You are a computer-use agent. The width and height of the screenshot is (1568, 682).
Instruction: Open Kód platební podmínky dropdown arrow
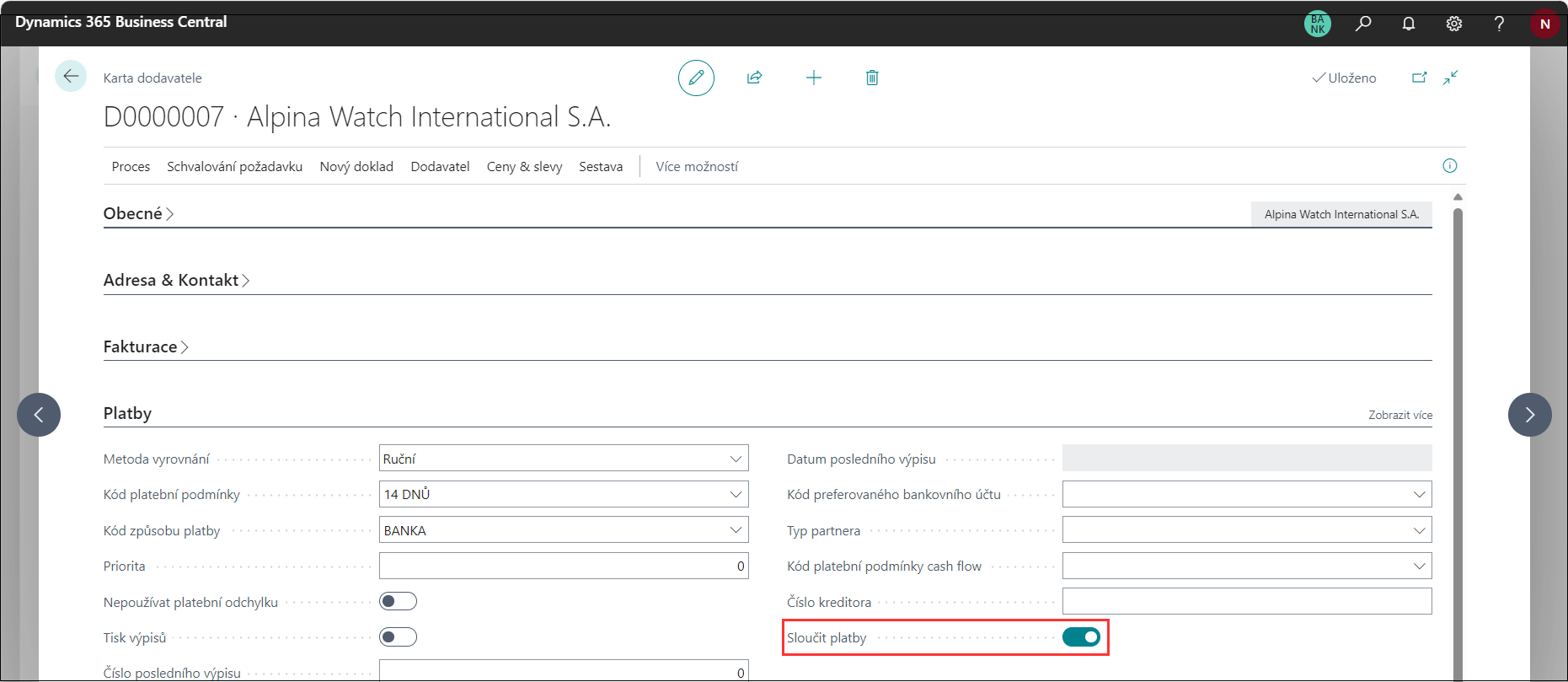coord(736,494)
